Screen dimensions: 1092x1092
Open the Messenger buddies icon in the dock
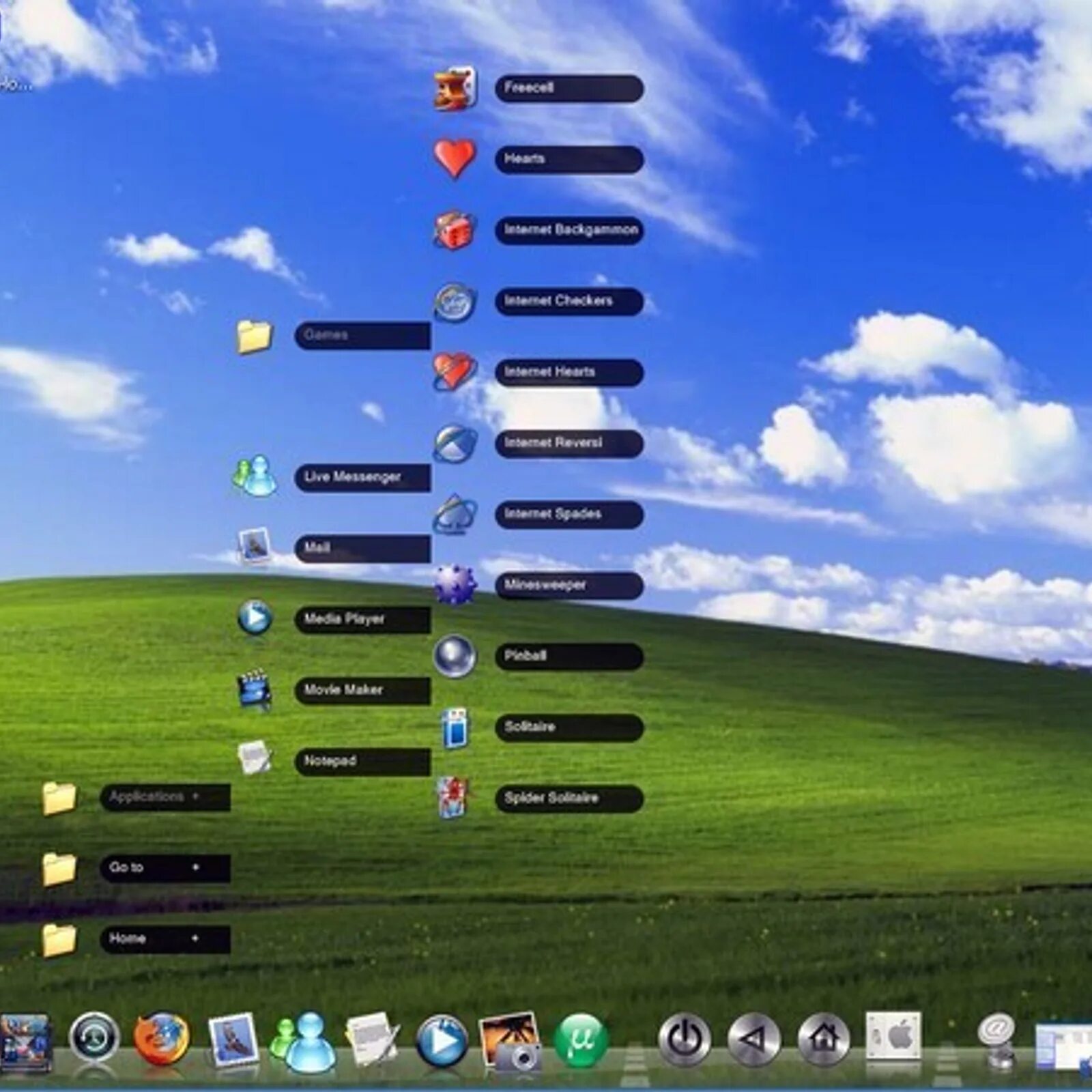303,1041
